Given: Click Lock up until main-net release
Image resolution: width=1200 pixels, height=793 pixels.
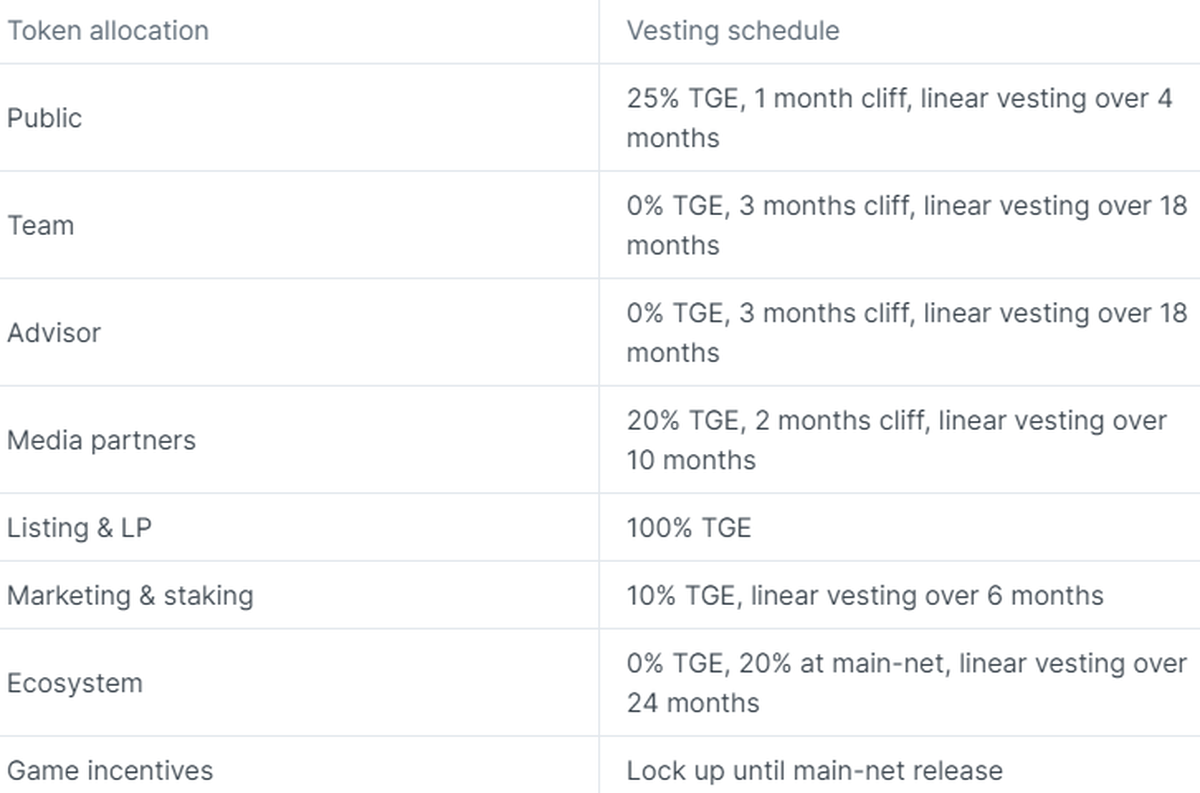Looking at the screenshot, I should pos(814,770).
